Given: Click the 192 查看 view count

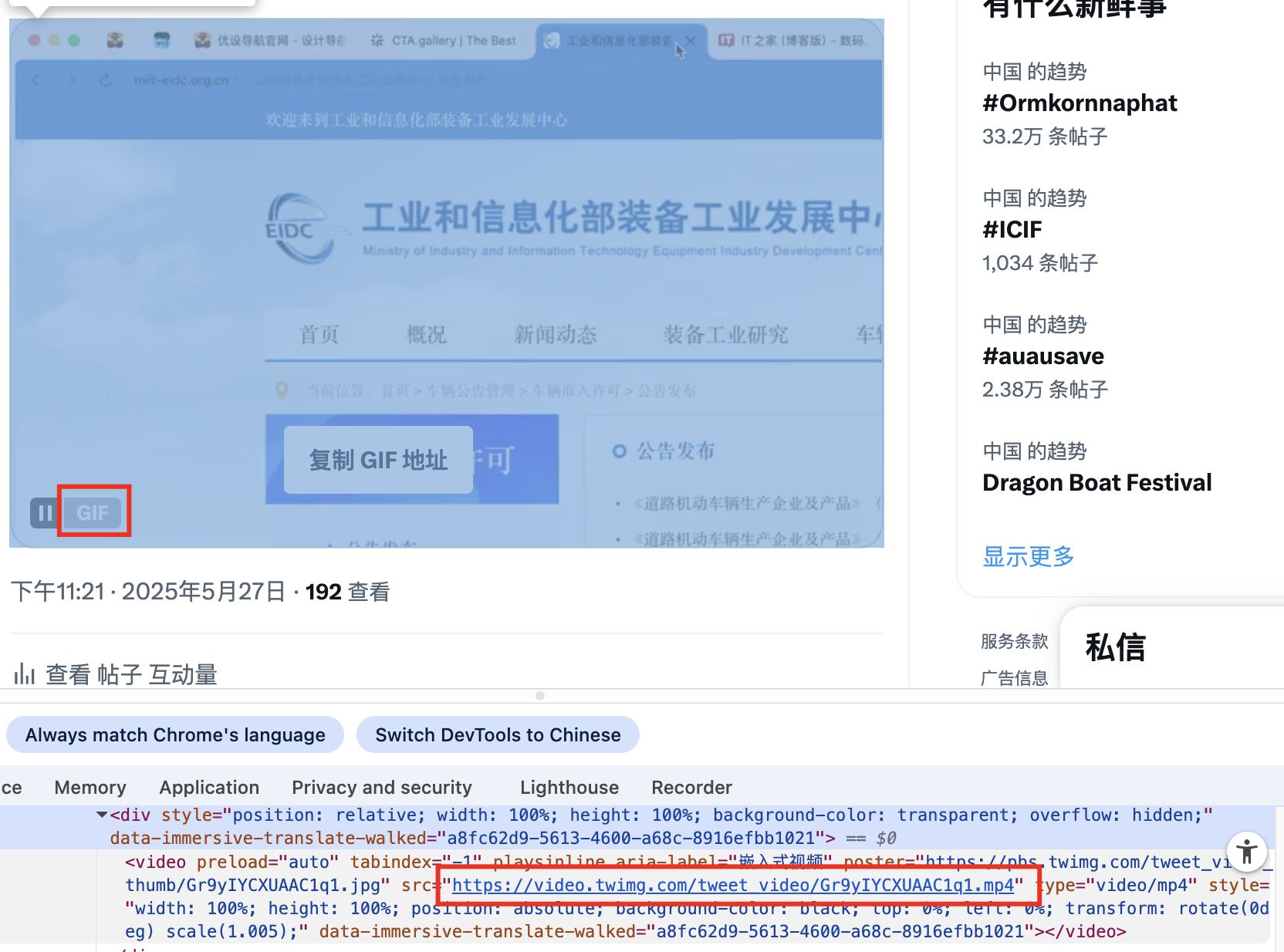Looking at the screenshot, I should click(x=347, y=592).
